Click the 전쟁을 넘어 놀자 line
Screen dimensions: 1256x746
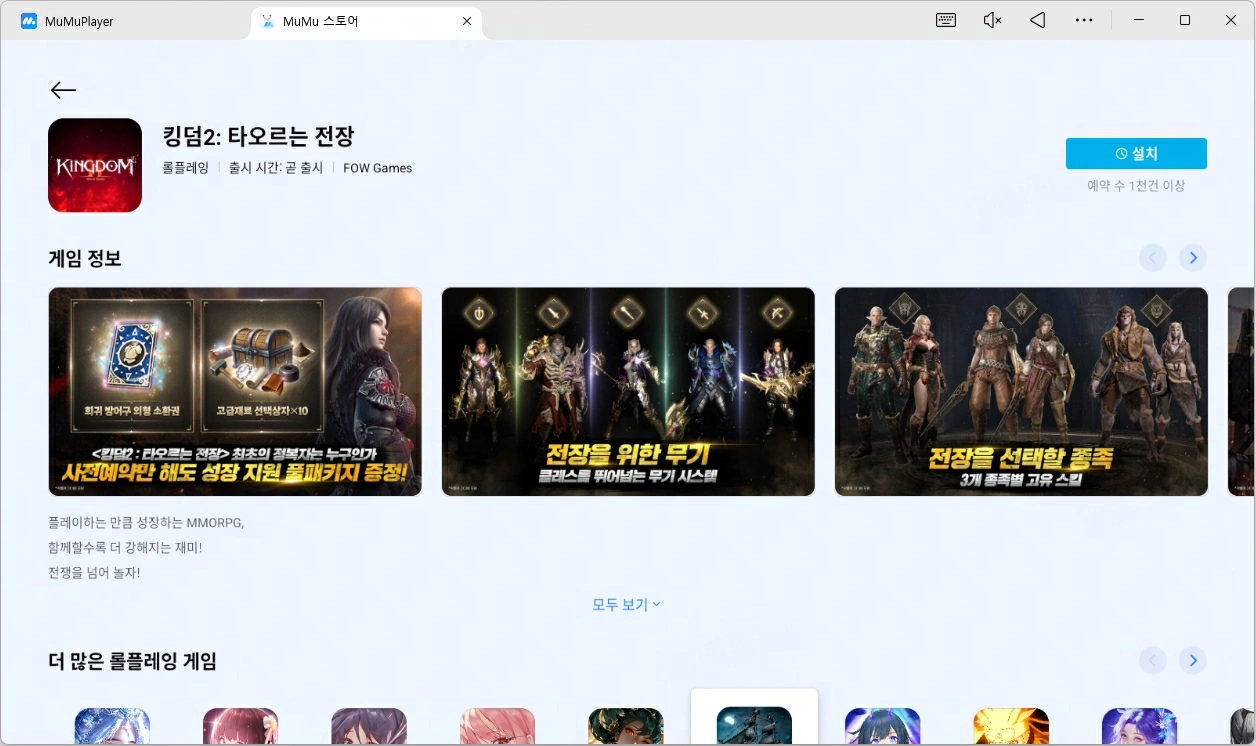click(94, 573)
